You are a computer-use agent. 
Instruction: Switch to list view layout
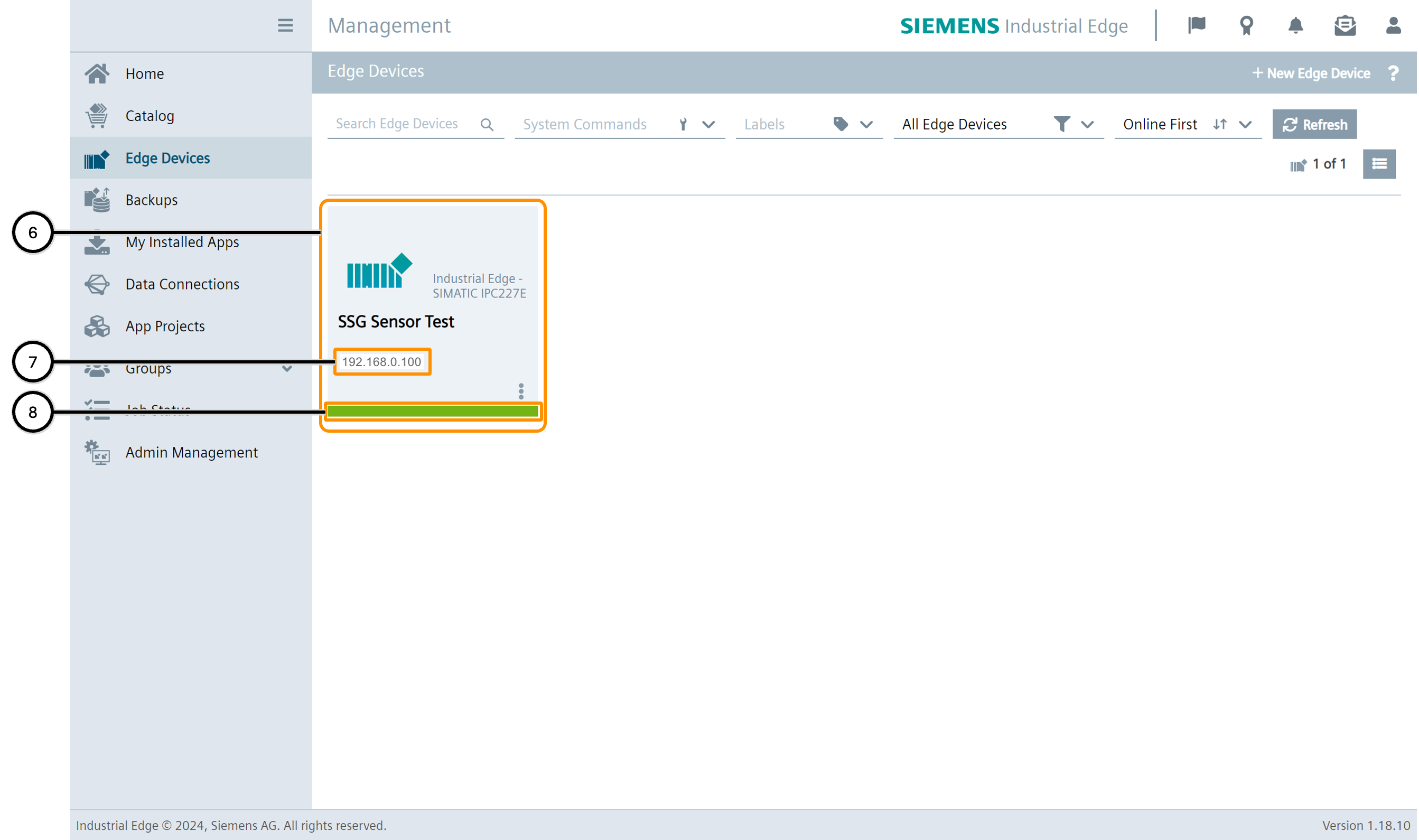[x=1379, y=164]
